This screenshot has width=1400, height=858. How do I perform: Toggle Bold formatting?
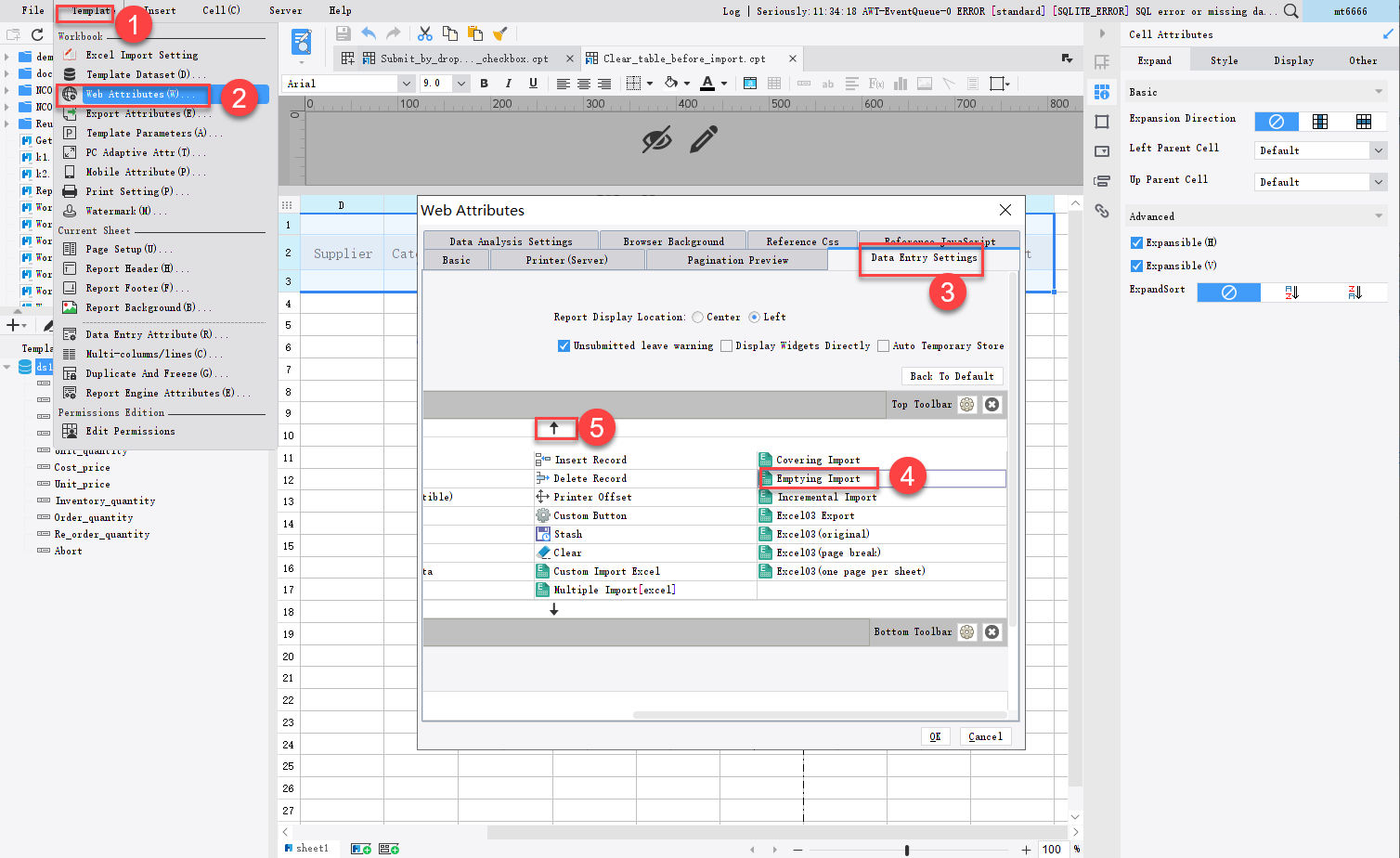484,84
